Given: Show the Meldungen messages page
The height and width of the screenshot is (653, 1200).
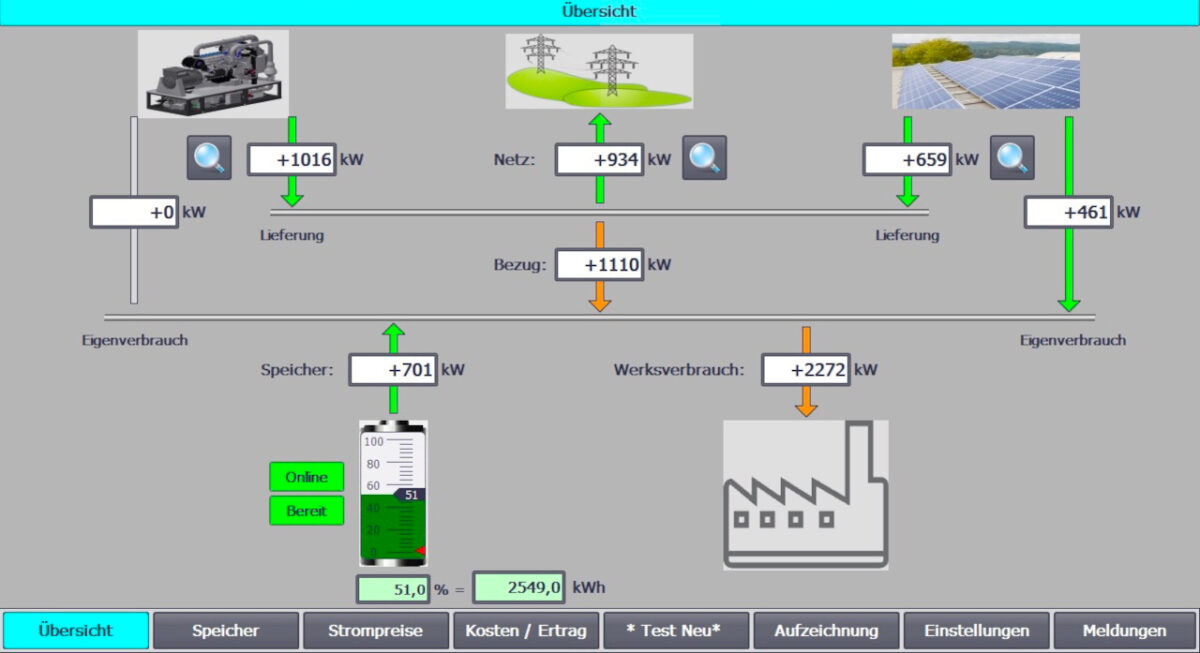Looking at the screenshot, I should tap(1124, 631).
